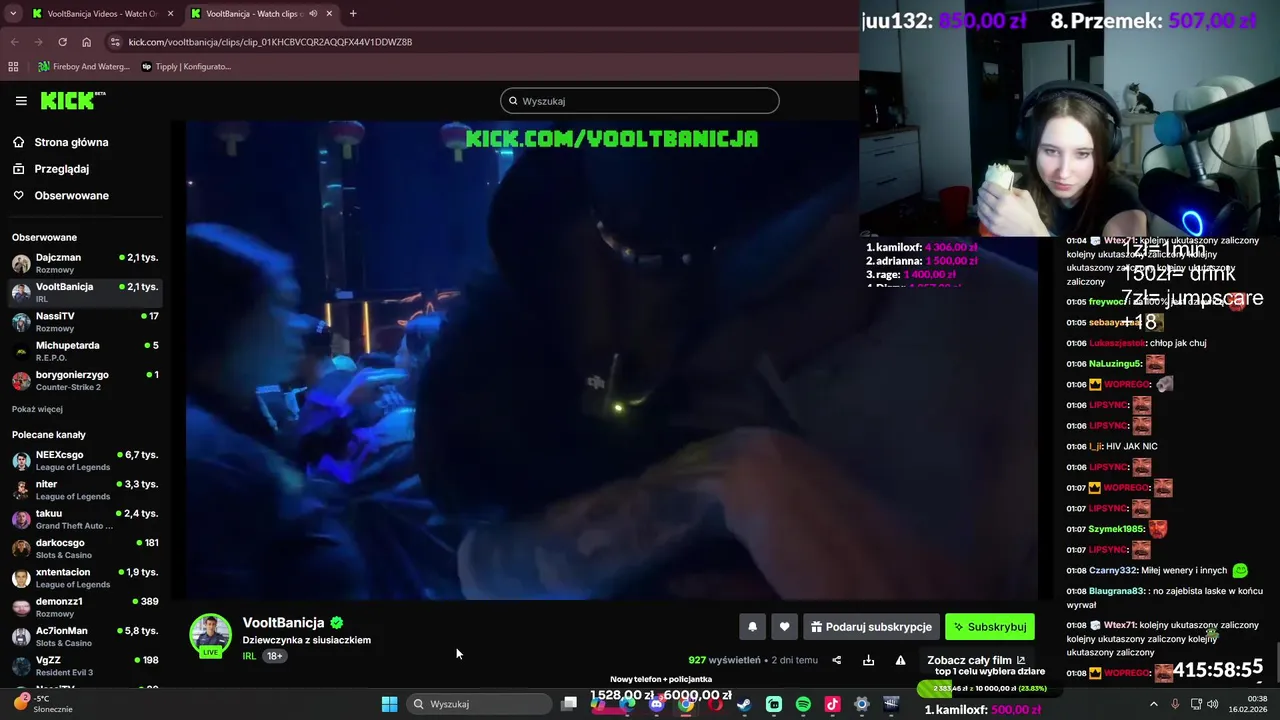Open Przeglądaj in sidebar
The image size is (1280, 720).
(x=61, y=169)
